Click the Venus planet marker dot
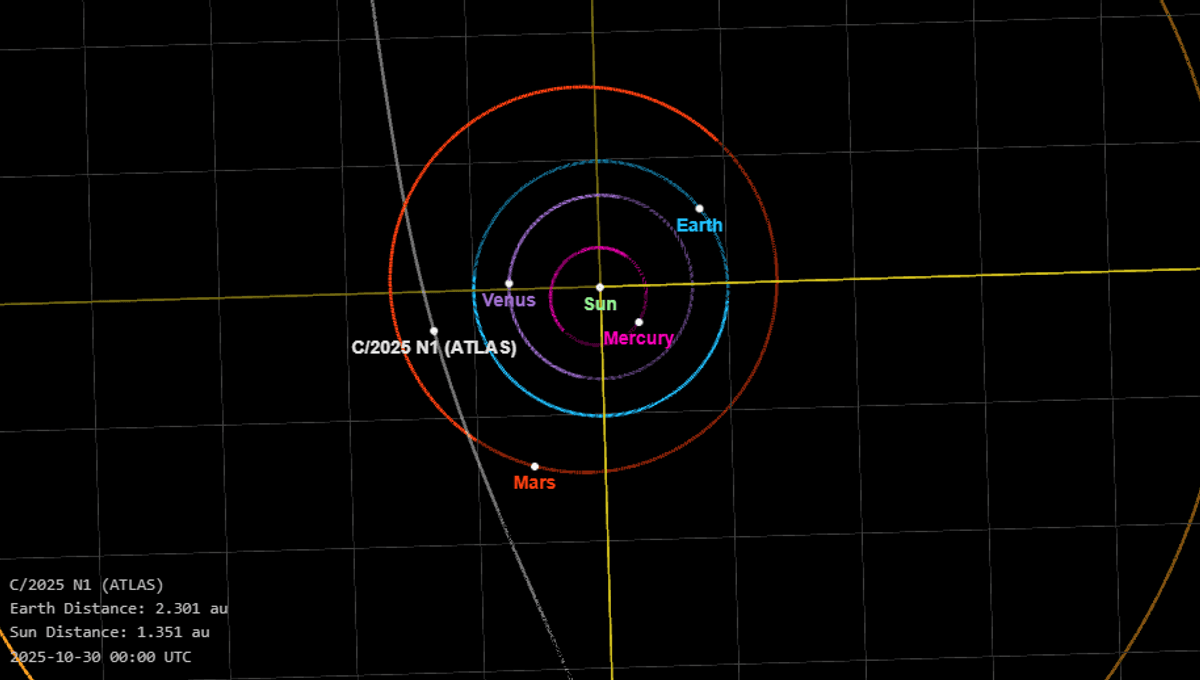 click(509, 284)
